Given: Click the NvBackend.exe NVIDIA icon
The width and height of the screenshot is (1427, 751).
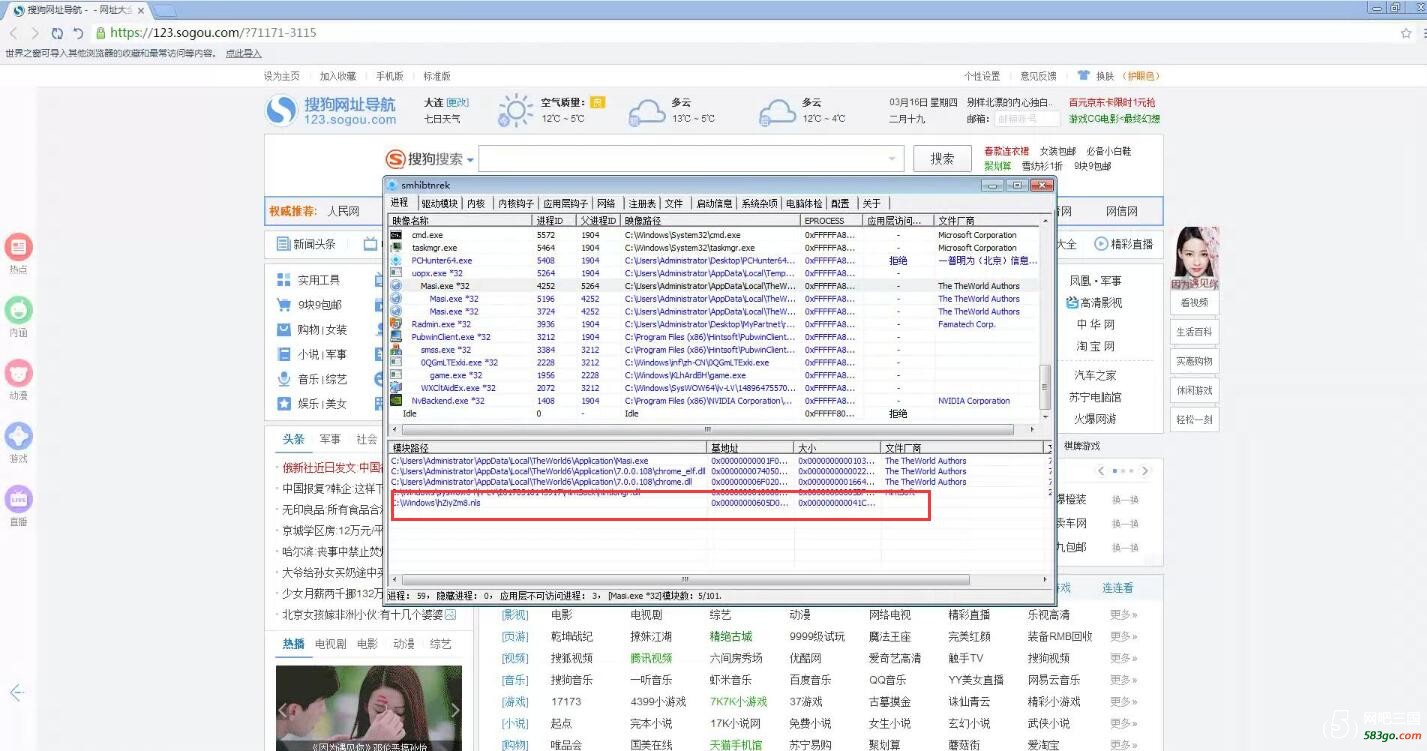Looking at the screenshot, I should point(396,401).
